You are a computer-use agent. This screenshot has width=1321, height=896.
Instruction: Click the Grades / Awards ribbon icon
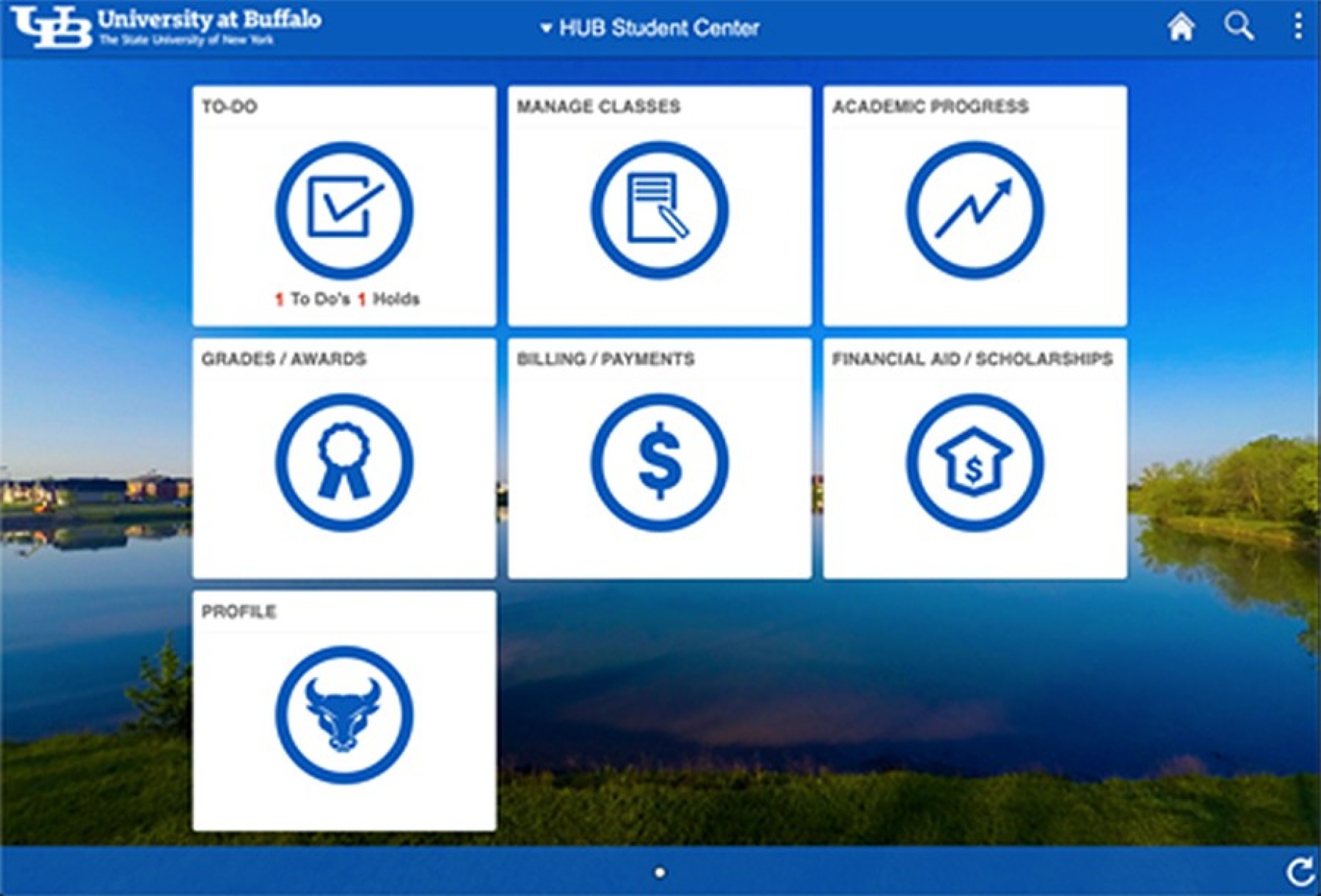point(344,462)
